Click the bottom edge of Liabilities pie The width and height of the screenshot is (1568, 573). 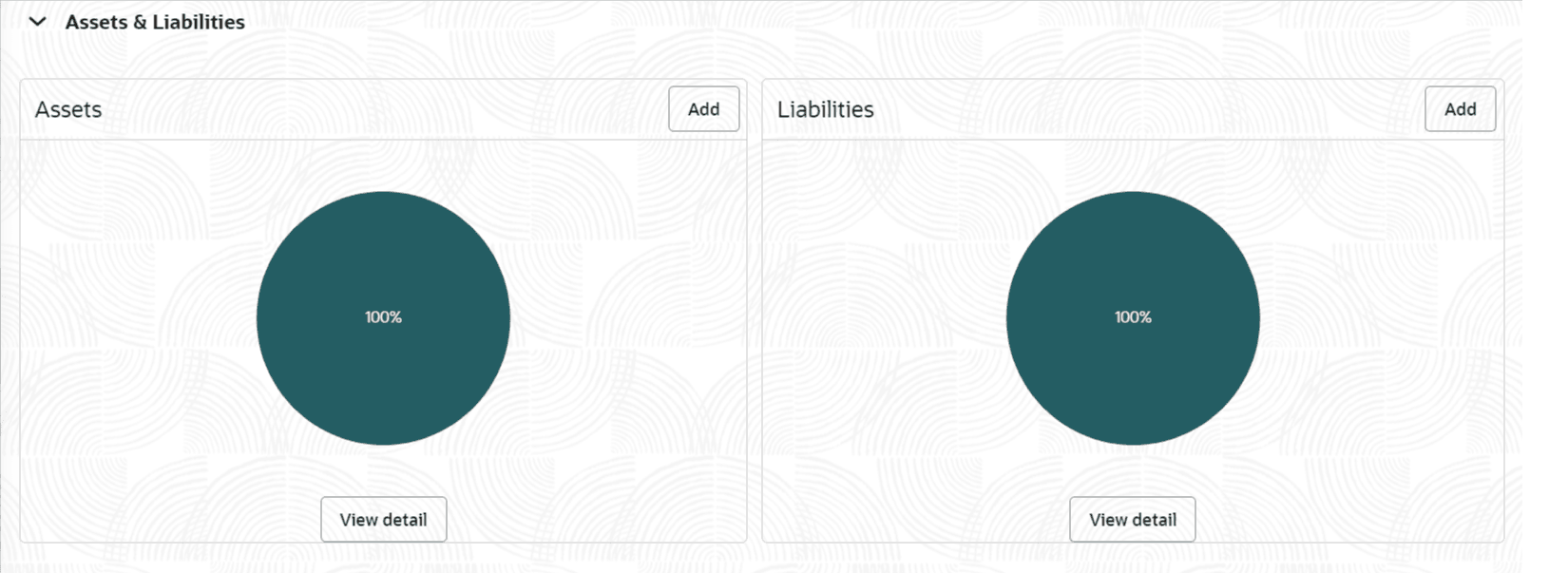click(x=1133, y=439)
